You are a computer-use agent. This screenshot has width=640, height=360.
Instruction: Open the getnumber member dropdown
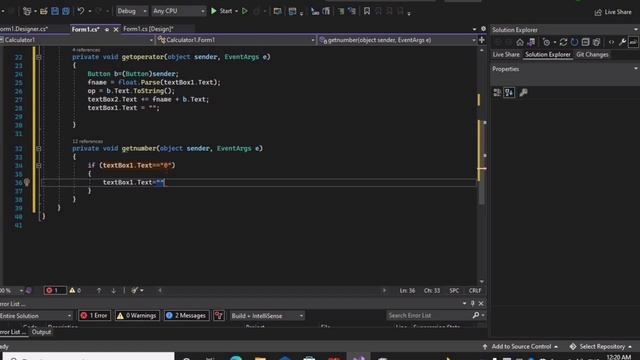coord(398,40)
